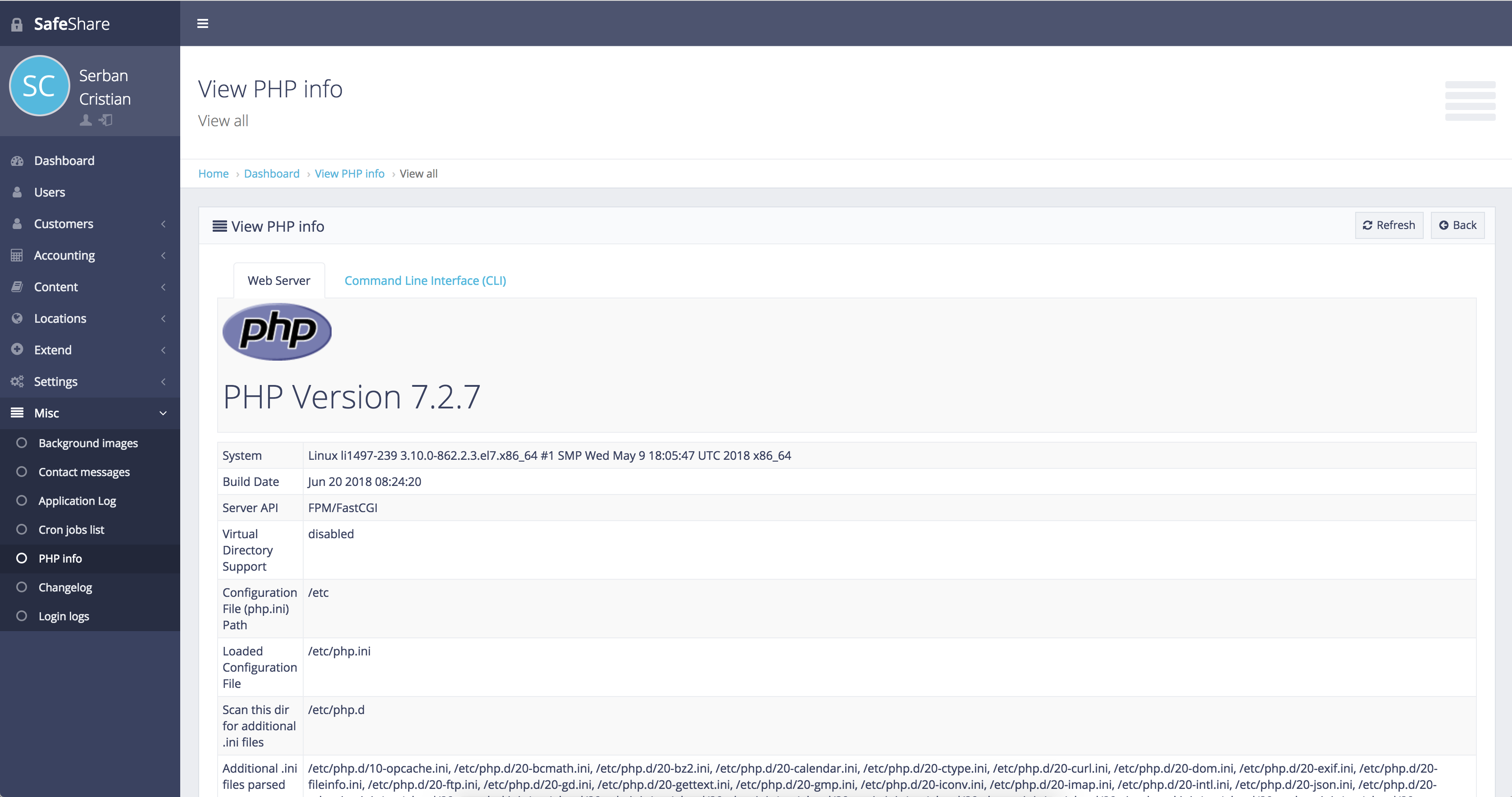The image size is (1512, 797).
Task: Open the user profile icon under Serban Cristian
Action: [86, 120]
